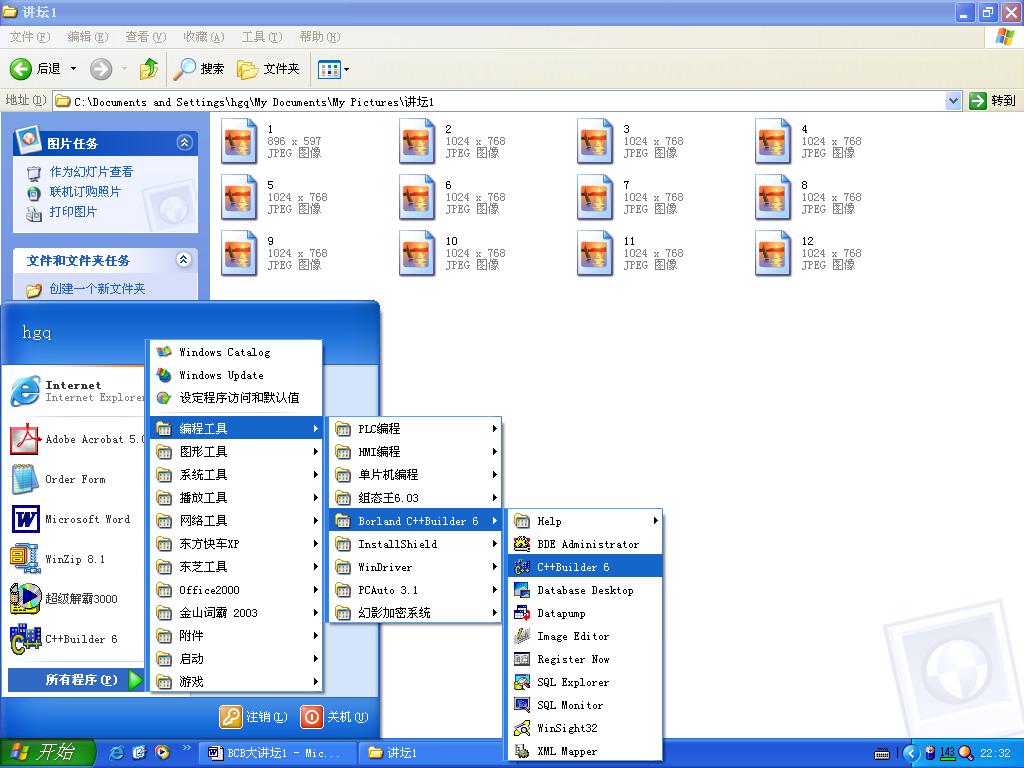Viewport: 1024px width, 768px height.
Task: Open 组态王6.03 submenu folder
Action: click(x=415, y=498)
